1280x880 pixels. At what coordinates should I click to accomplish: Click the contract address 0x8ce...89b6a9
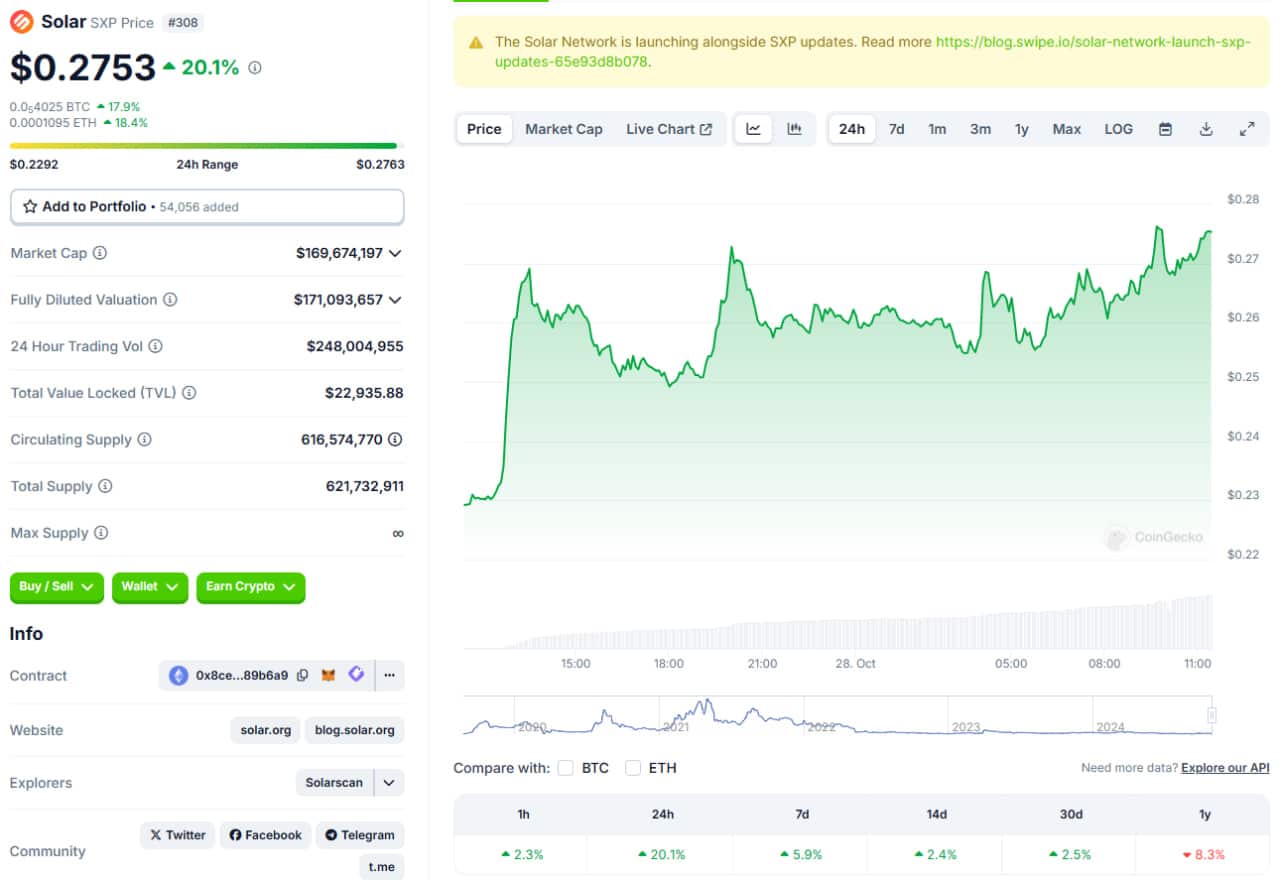point(242,676)
